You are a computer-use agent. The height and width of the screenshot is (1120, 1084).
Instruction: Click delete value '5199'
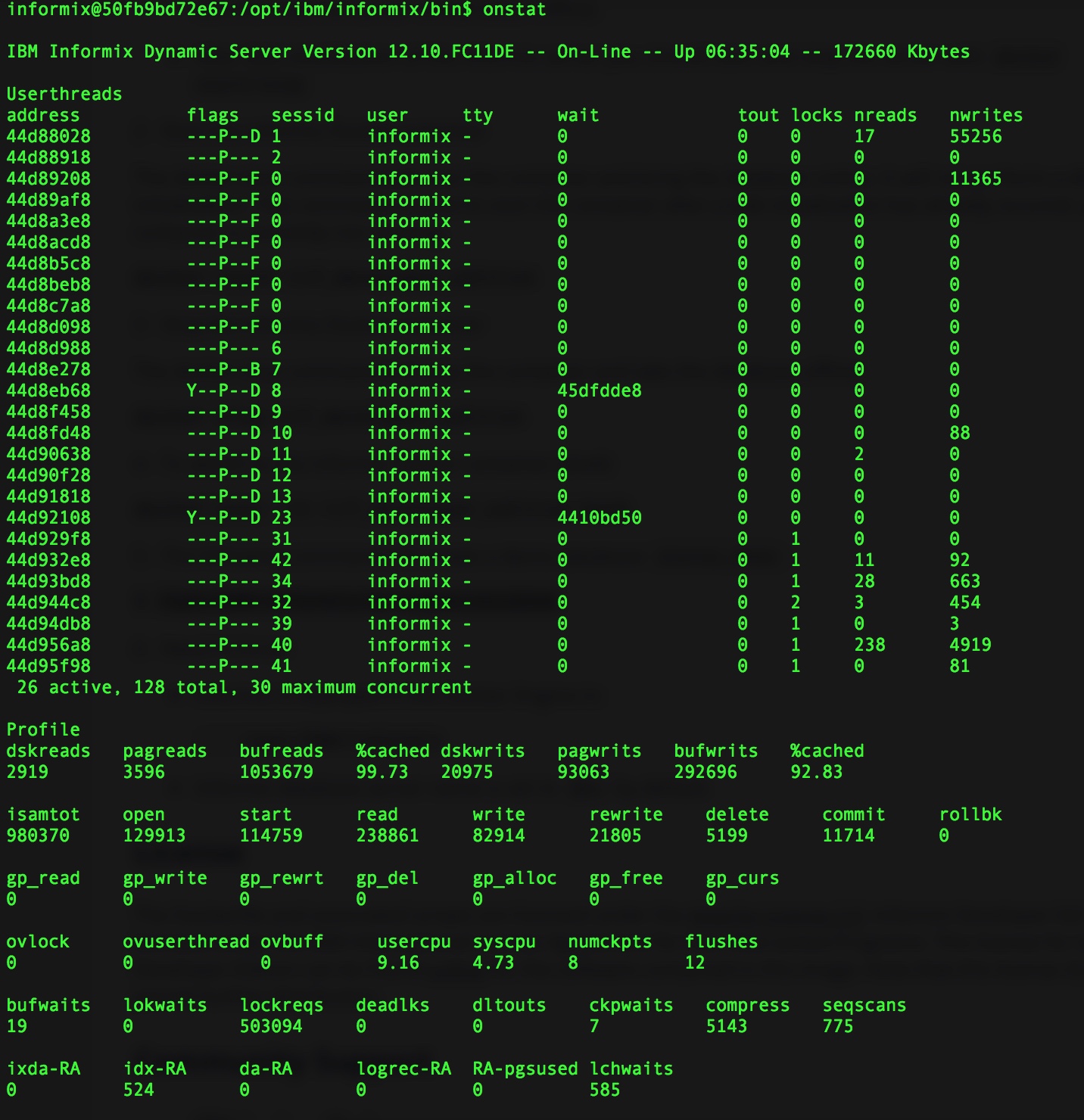point(727,835)
